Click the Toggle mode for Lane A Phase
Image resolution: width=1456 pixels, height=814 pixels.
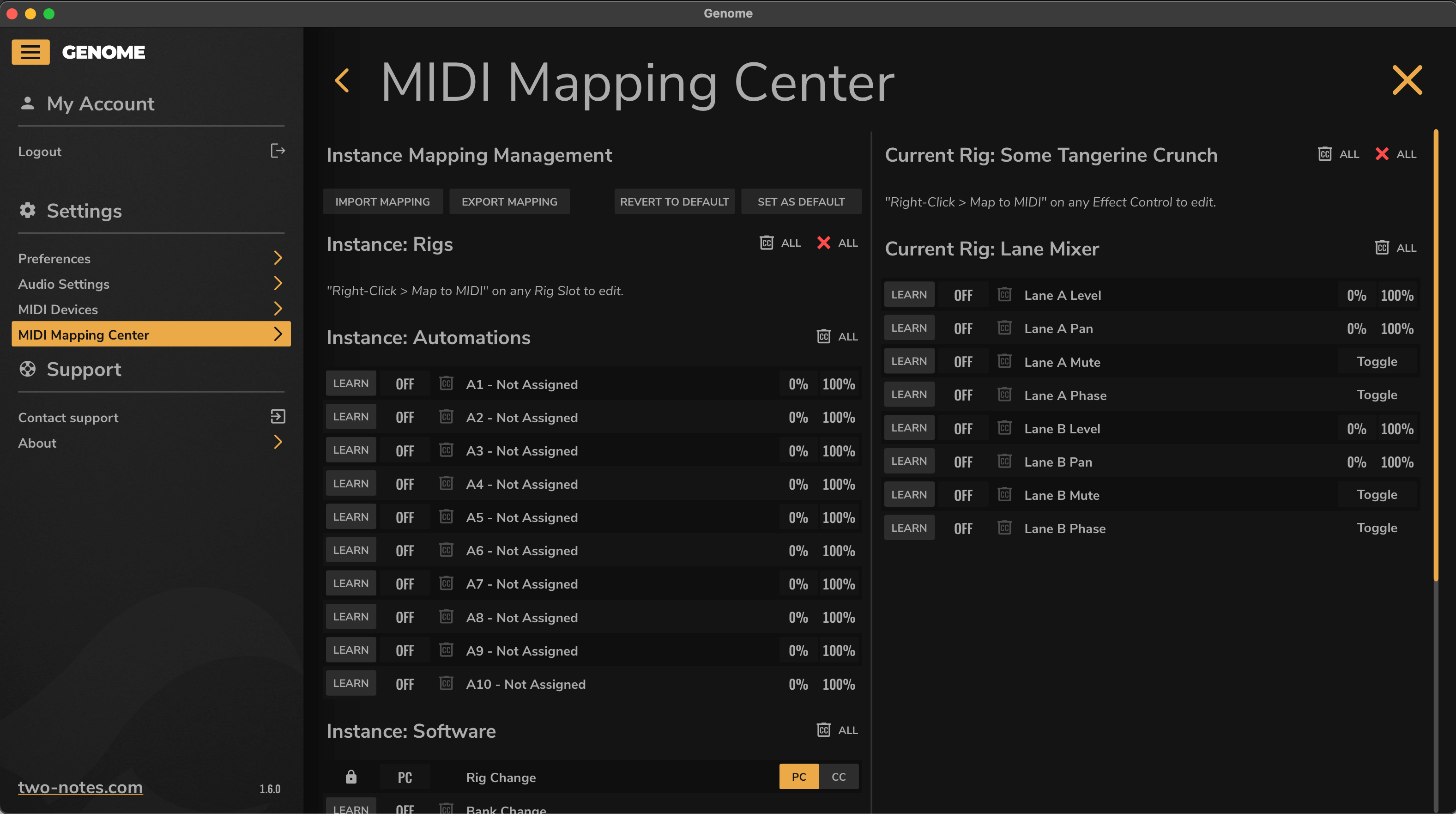tap(1377, 395)
